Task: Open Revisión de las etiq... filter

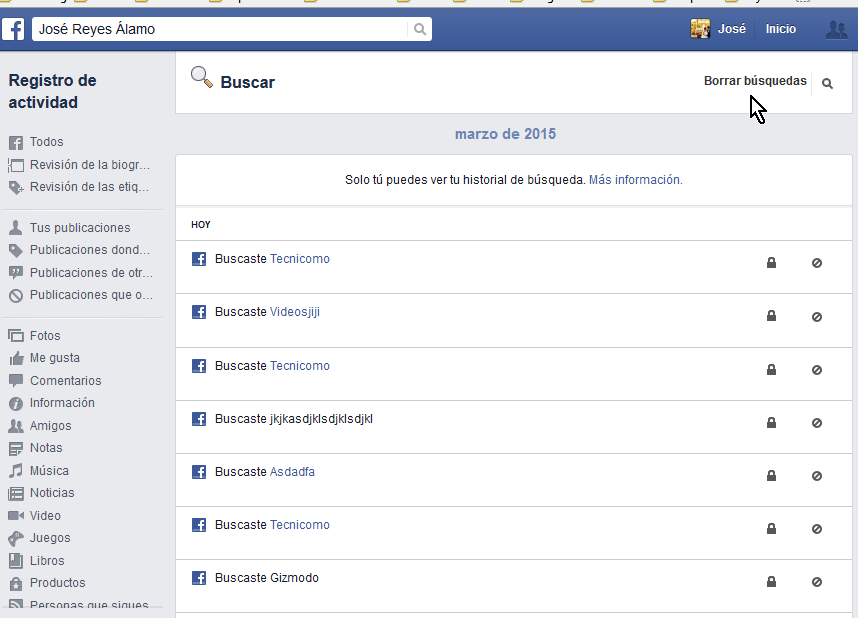Action: (89, 187)
